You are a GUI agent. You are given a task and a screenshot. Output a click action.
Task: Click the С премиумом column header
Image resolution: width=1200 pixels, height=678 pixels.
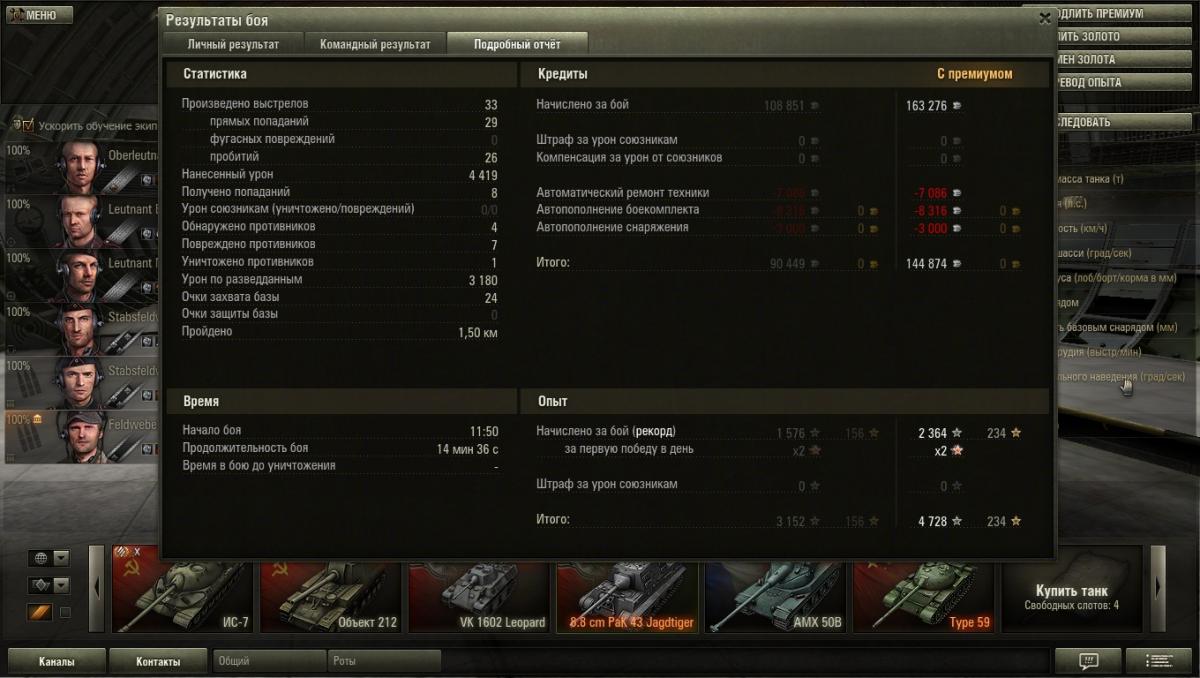pos(974,74)
